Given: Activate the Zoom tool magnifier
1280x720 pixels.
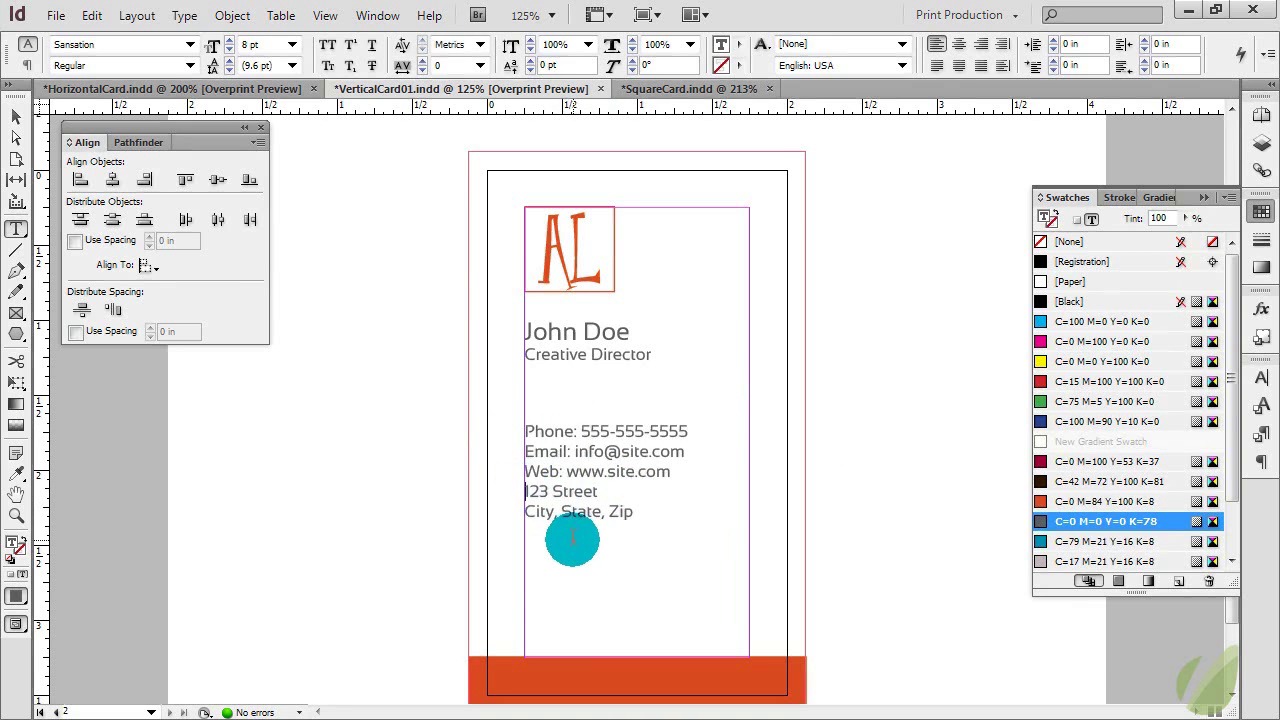Looking at the screenshot, I should coord(16,515).
